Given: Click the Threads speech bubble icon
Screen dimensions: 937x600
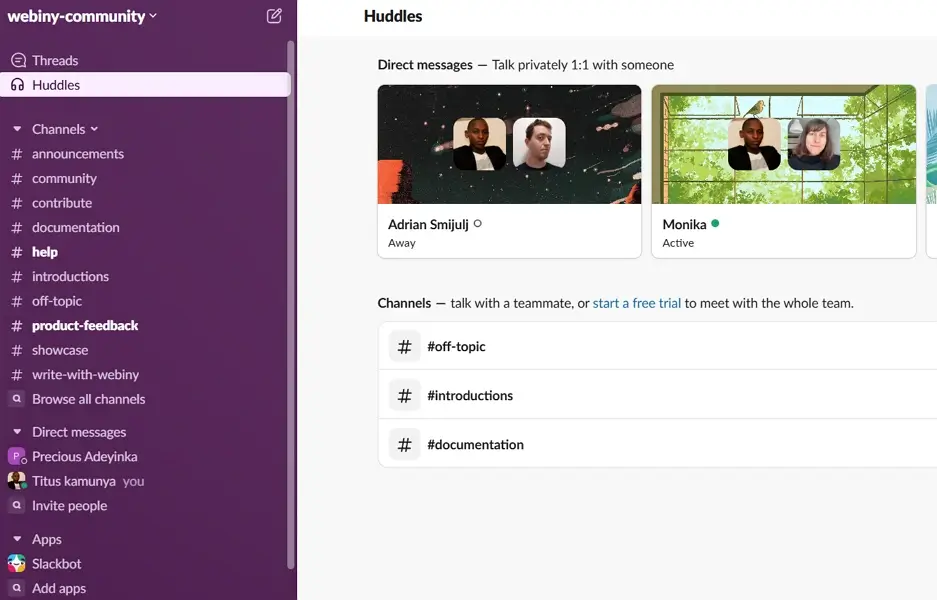Looking at the screenshot, I should (18, 60).
